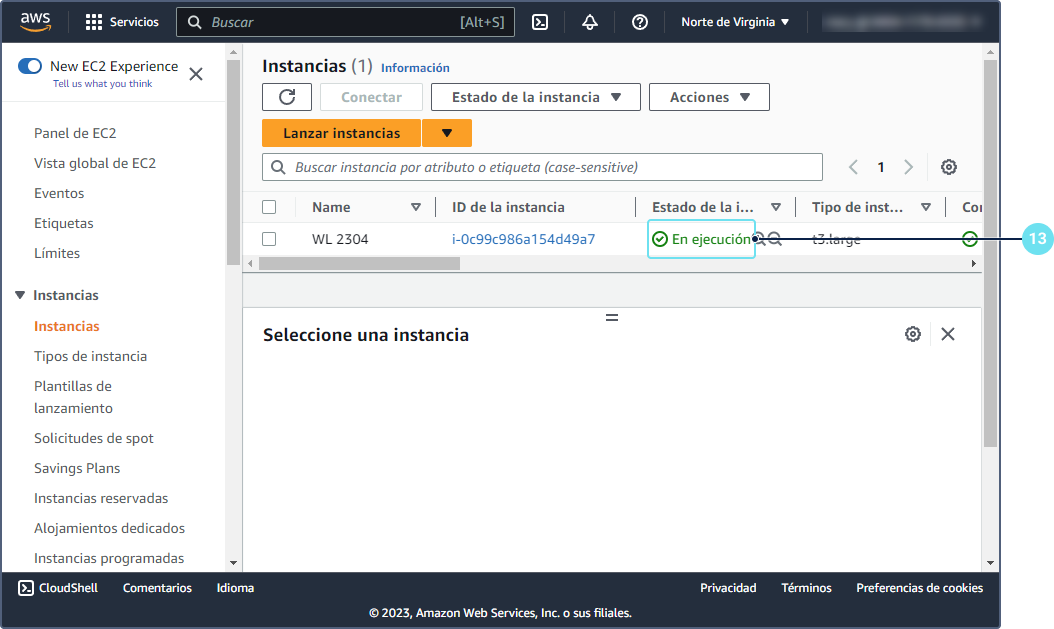The image size is (1054, 629).
Task: Go to Panel de EC2
Action: pyautogui.click(x=75, y=133)
